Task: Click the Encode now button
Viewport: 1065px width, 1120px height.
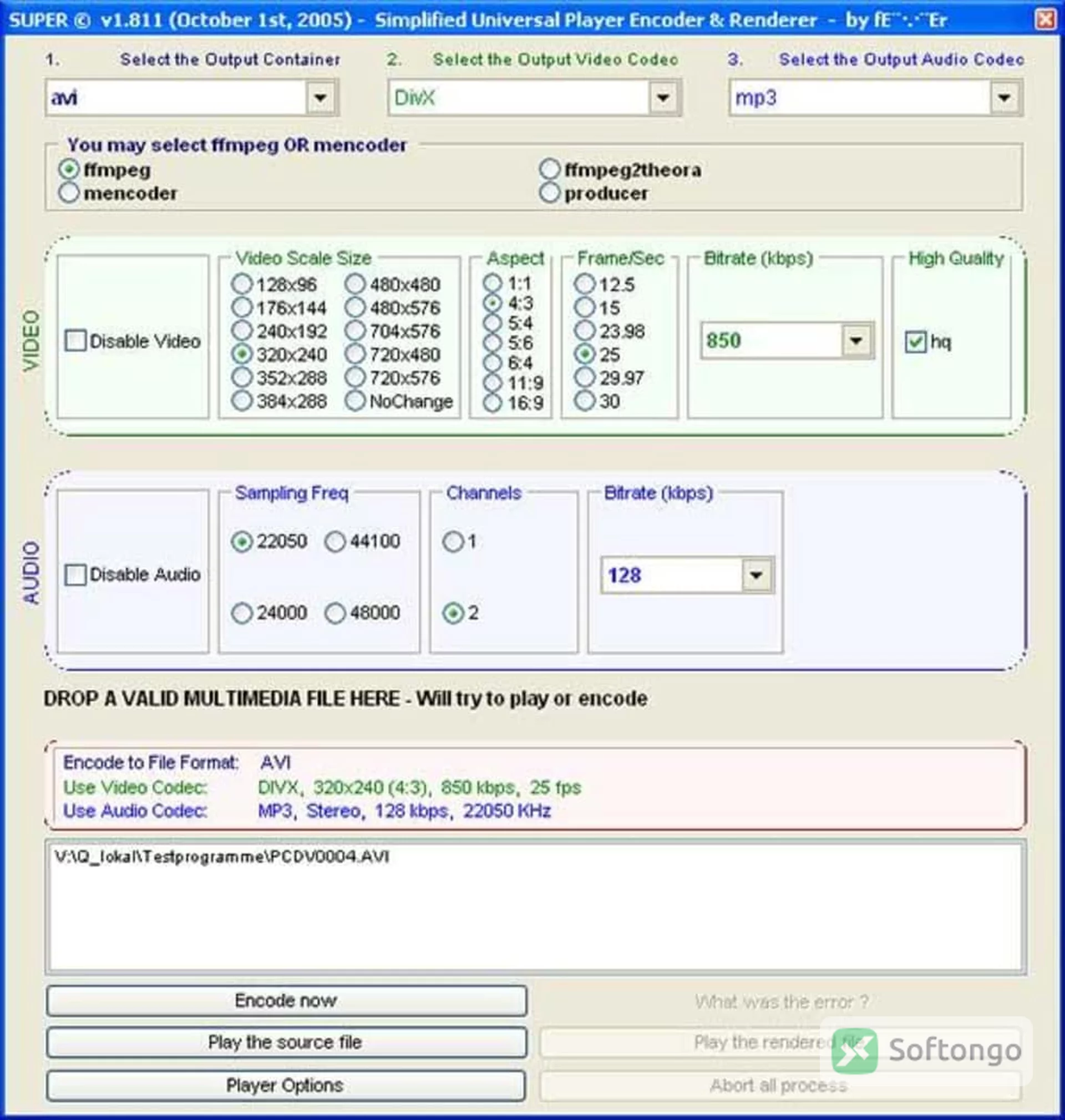Action: click(287, 1001)
